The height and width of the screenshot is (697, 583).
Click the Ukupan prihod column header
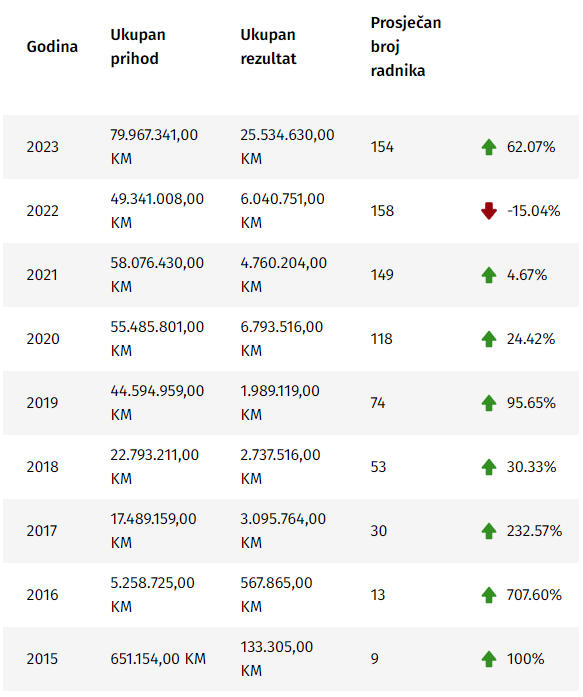(x=138, y=47)
